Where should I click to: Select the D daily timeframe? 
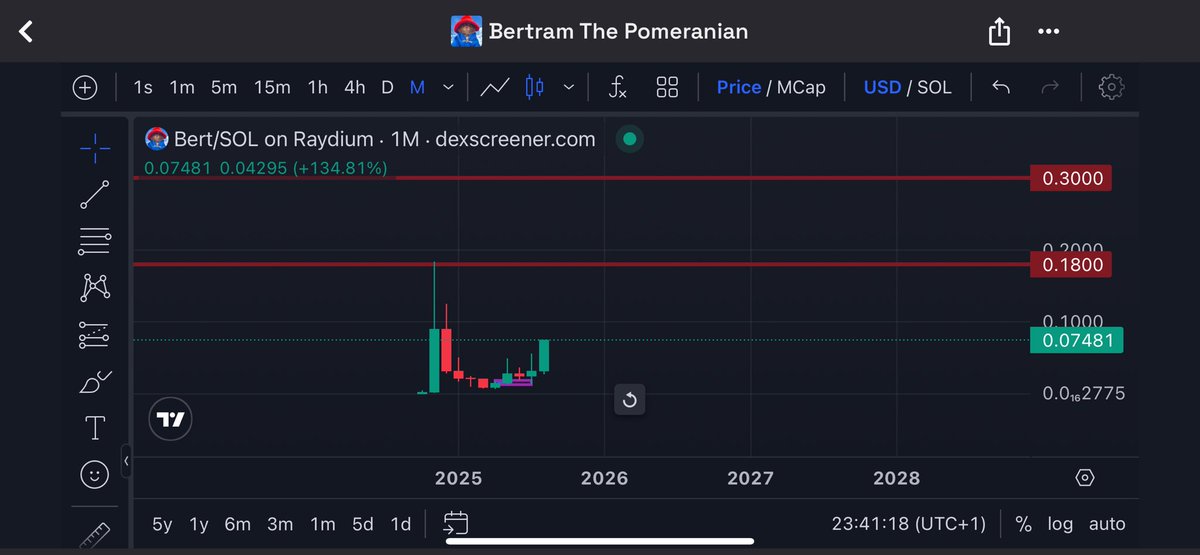387,87
